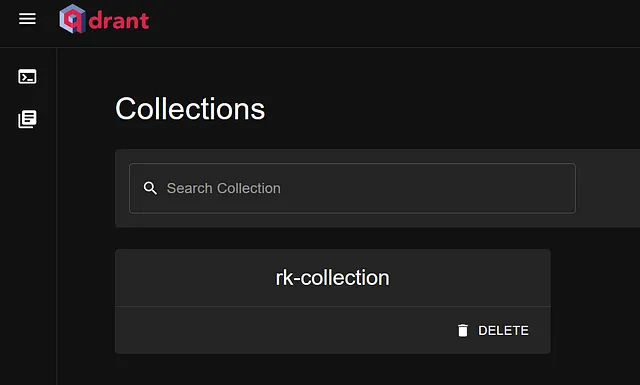640x385 pixels.
Task: Click the trash can icon on rk-collection
Action: click(x=463, y=330)
